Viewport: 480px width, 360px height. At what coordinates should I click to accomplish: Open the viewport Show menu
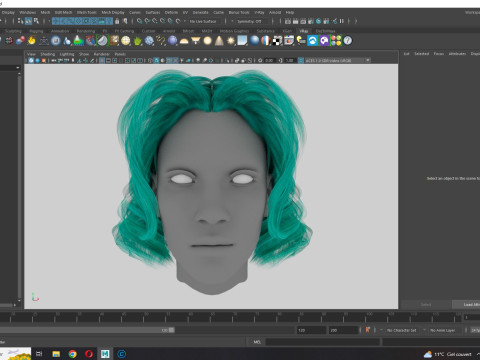pyautogui.click(x=84, y=54)
